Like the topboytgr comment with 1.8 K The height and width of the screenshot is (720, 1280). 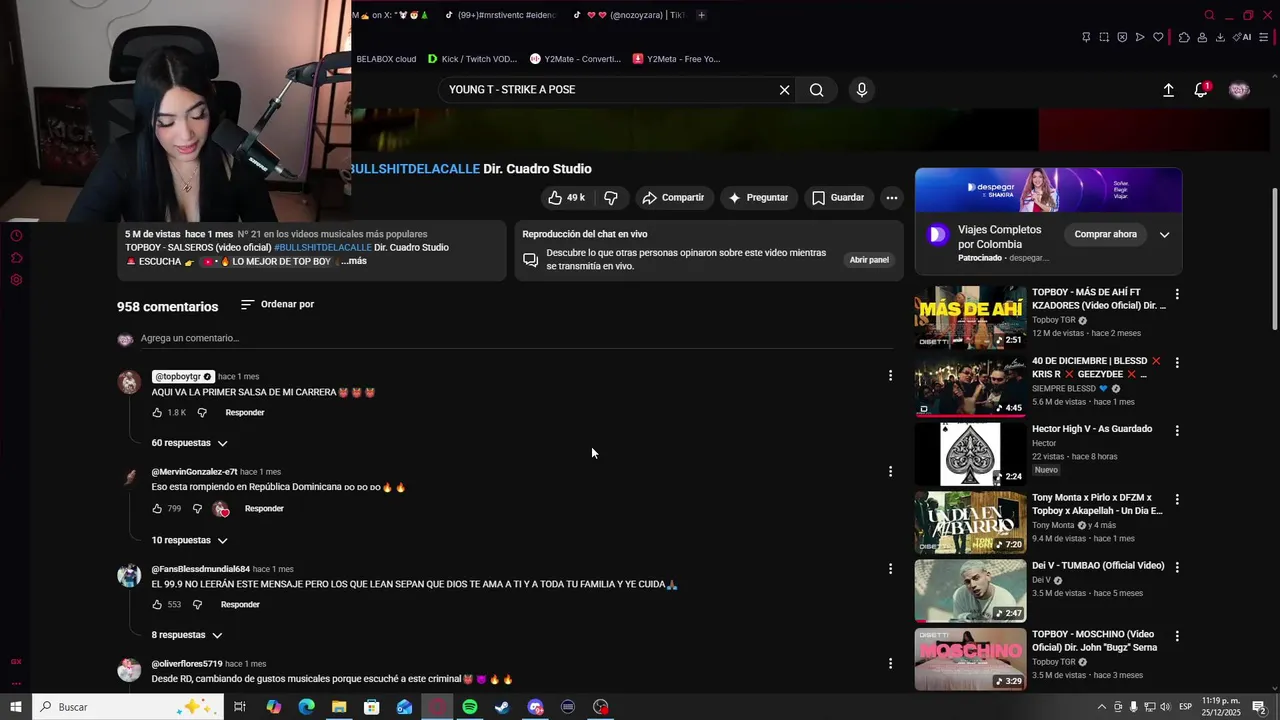(x=157, y=413)
